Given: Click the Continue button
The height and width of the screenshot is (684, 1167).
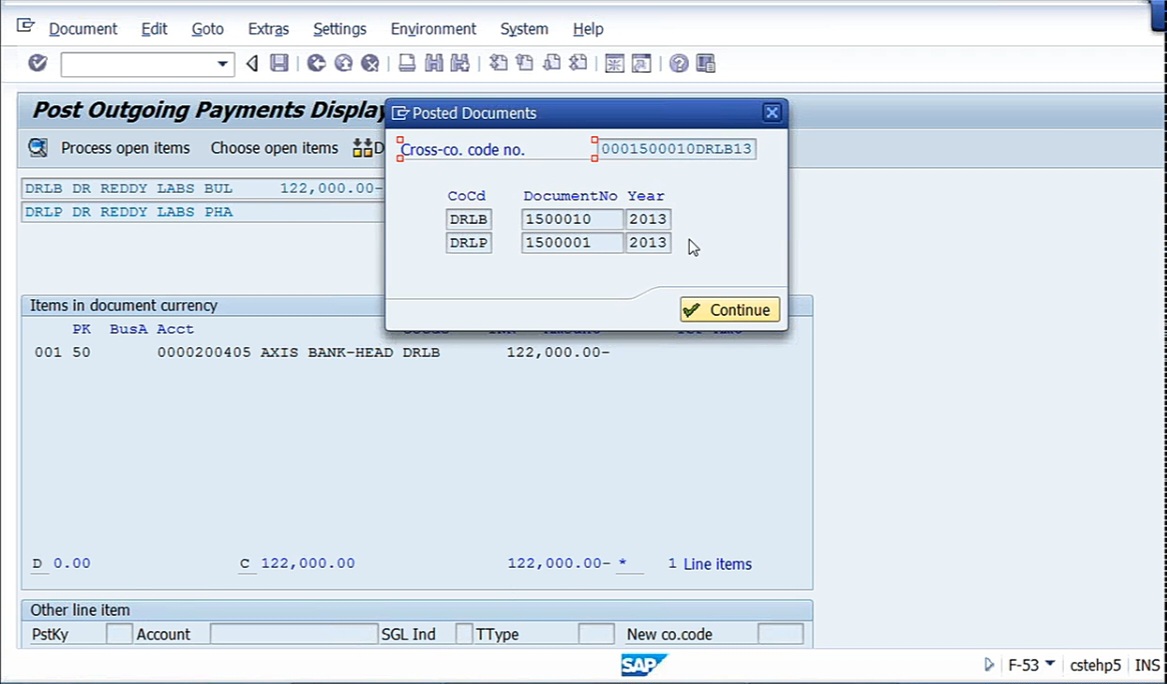Looking at the screenshot, I should (730, 310).
